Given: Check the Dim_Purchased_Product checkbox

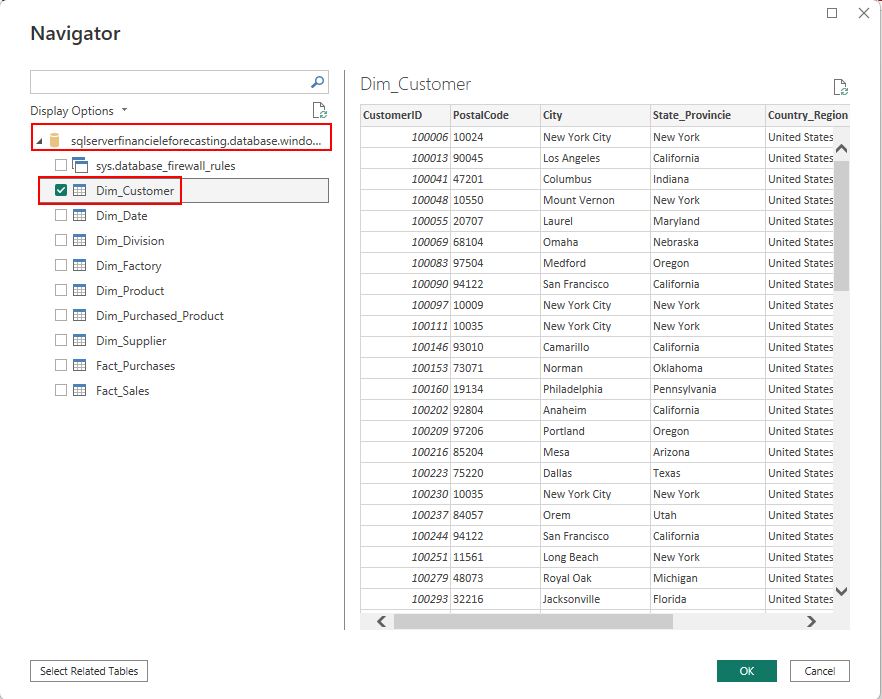Looking at the screenshot, I should [x=61, y=315].
